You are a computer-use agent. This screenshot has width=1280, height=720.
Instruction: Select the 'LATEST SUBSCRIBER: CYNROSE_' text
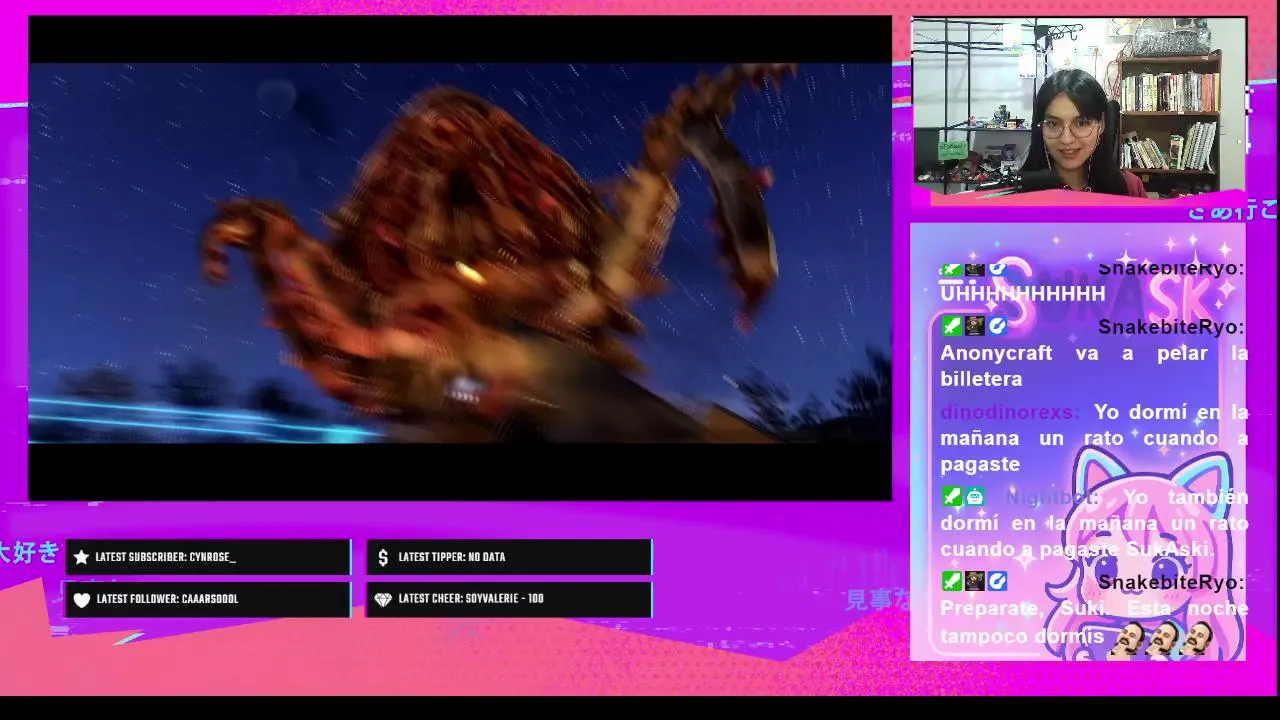pos(166,557)
